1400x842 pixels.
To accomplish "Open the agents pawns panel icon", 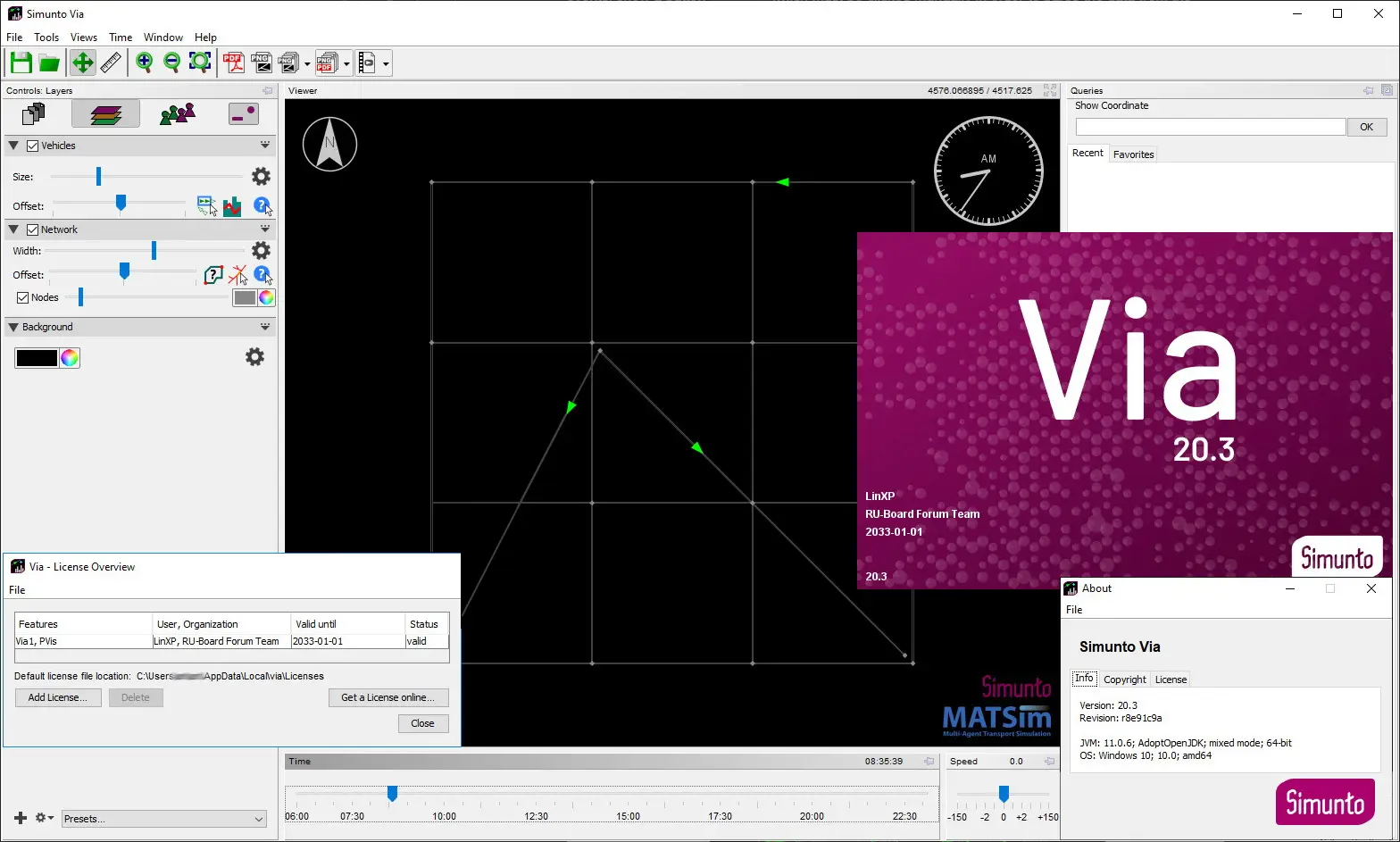I will coord(178,114).
